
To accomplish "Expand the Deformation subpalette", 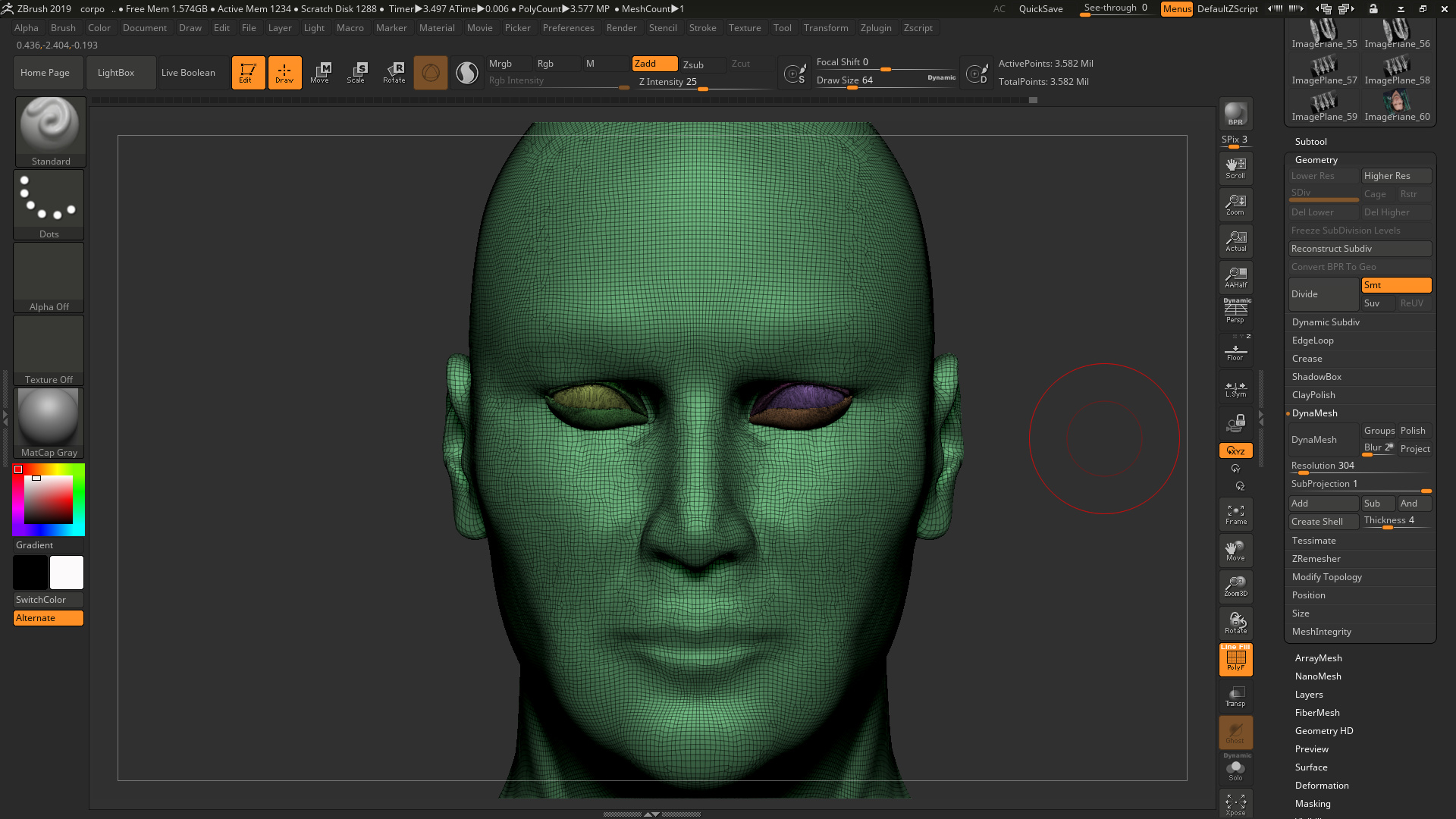I will click(x=1321, y=785).
